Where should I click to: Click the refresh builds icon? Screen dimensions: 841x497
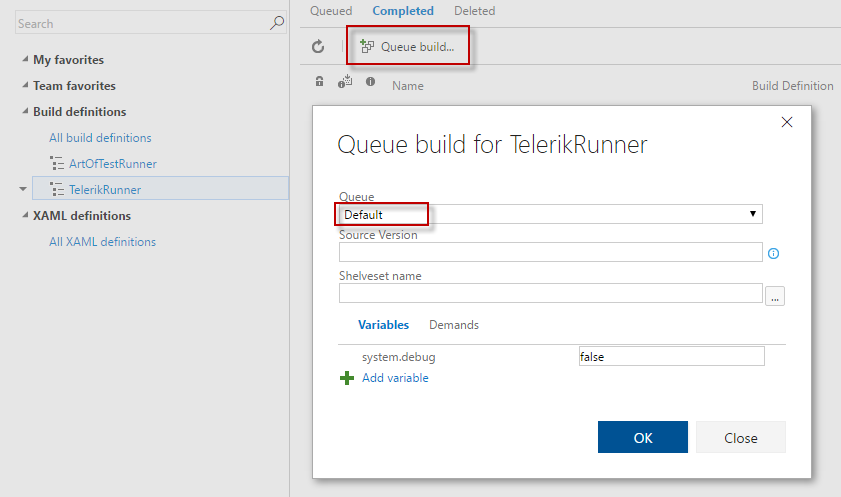[x=318, y=47]
